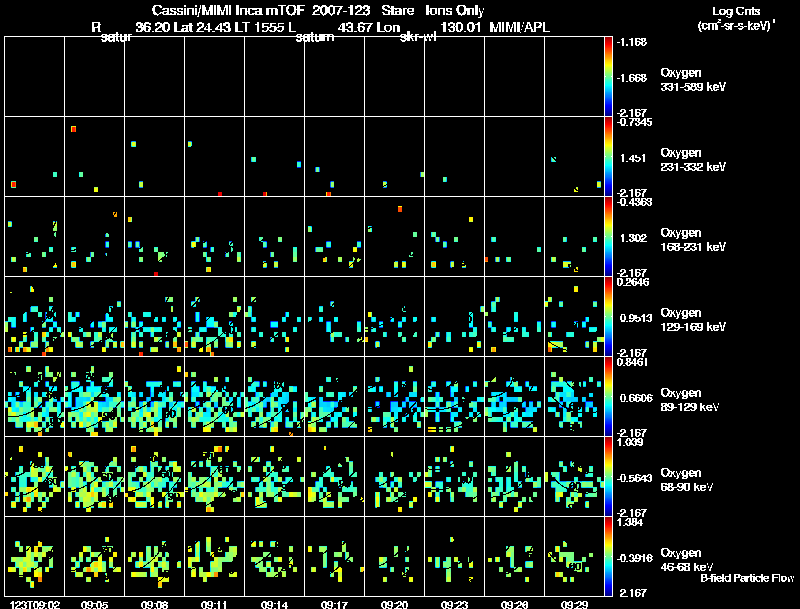Select the 123T09:02 start time label
The height and width of the screenshot is (609, 800).
coord(35,604)
